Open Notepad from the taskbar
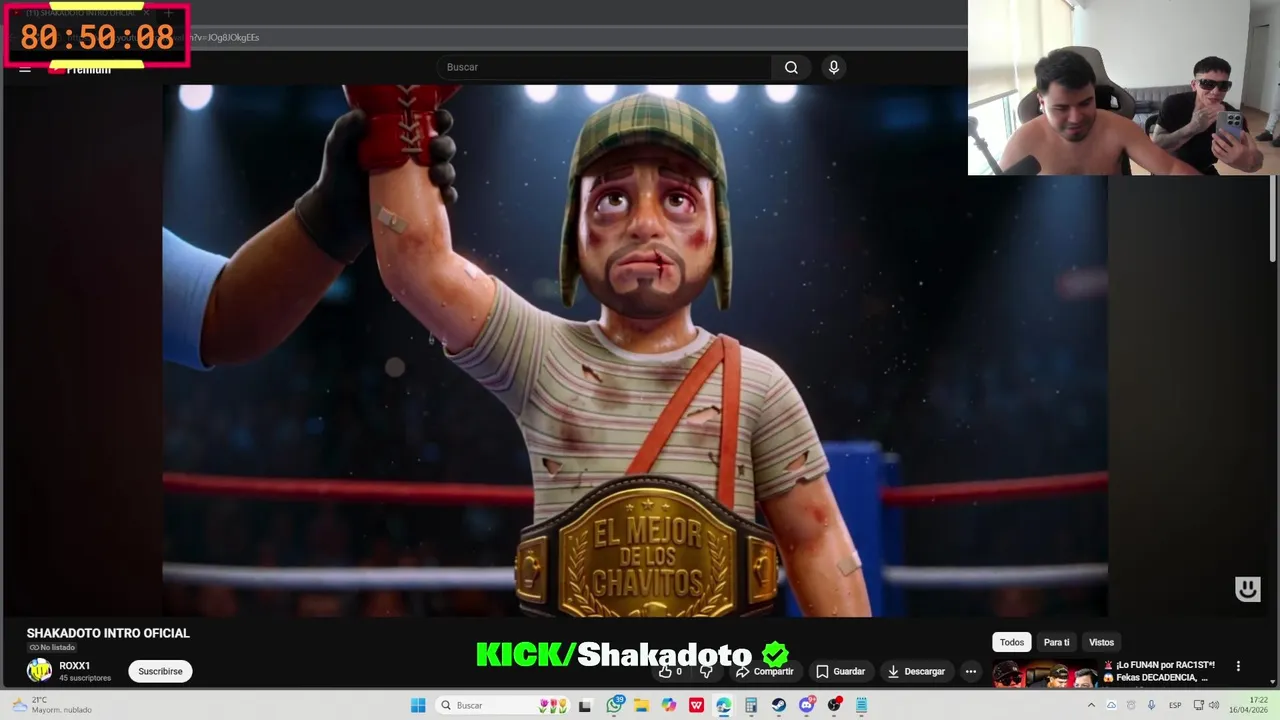The image size is (1280, 720). coord(861,705)
